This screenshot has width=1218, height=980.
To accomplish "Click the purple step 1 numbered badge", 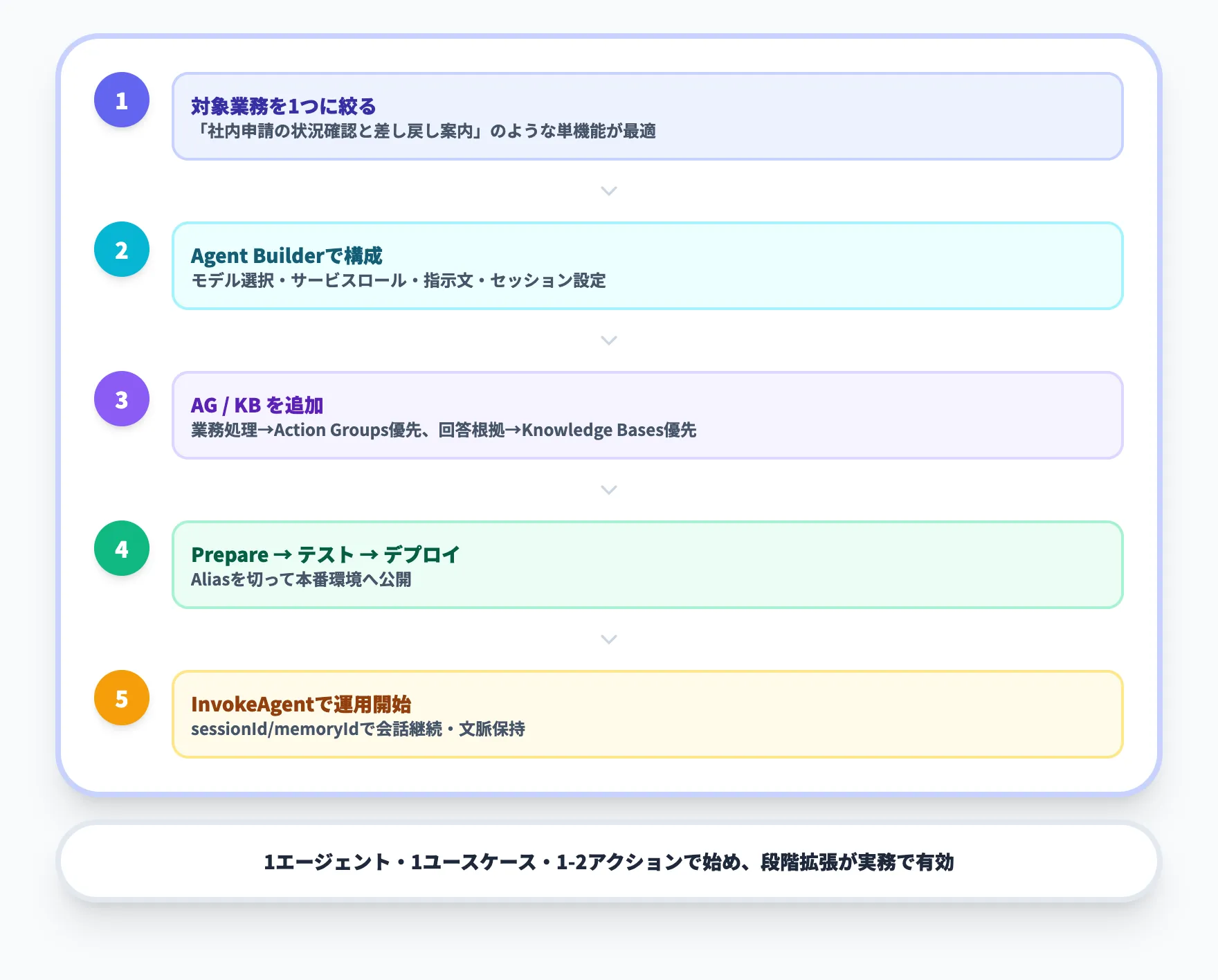I will point(121,100).
